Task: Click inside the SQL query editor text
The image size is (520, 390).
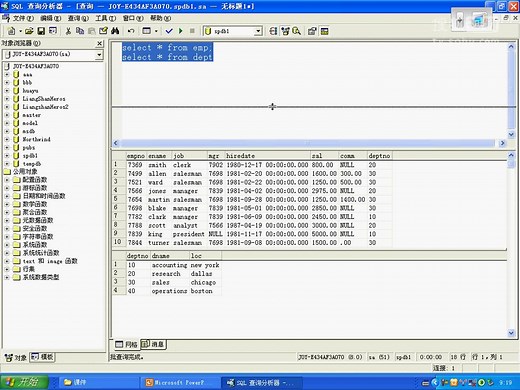Action: point(167,52)
